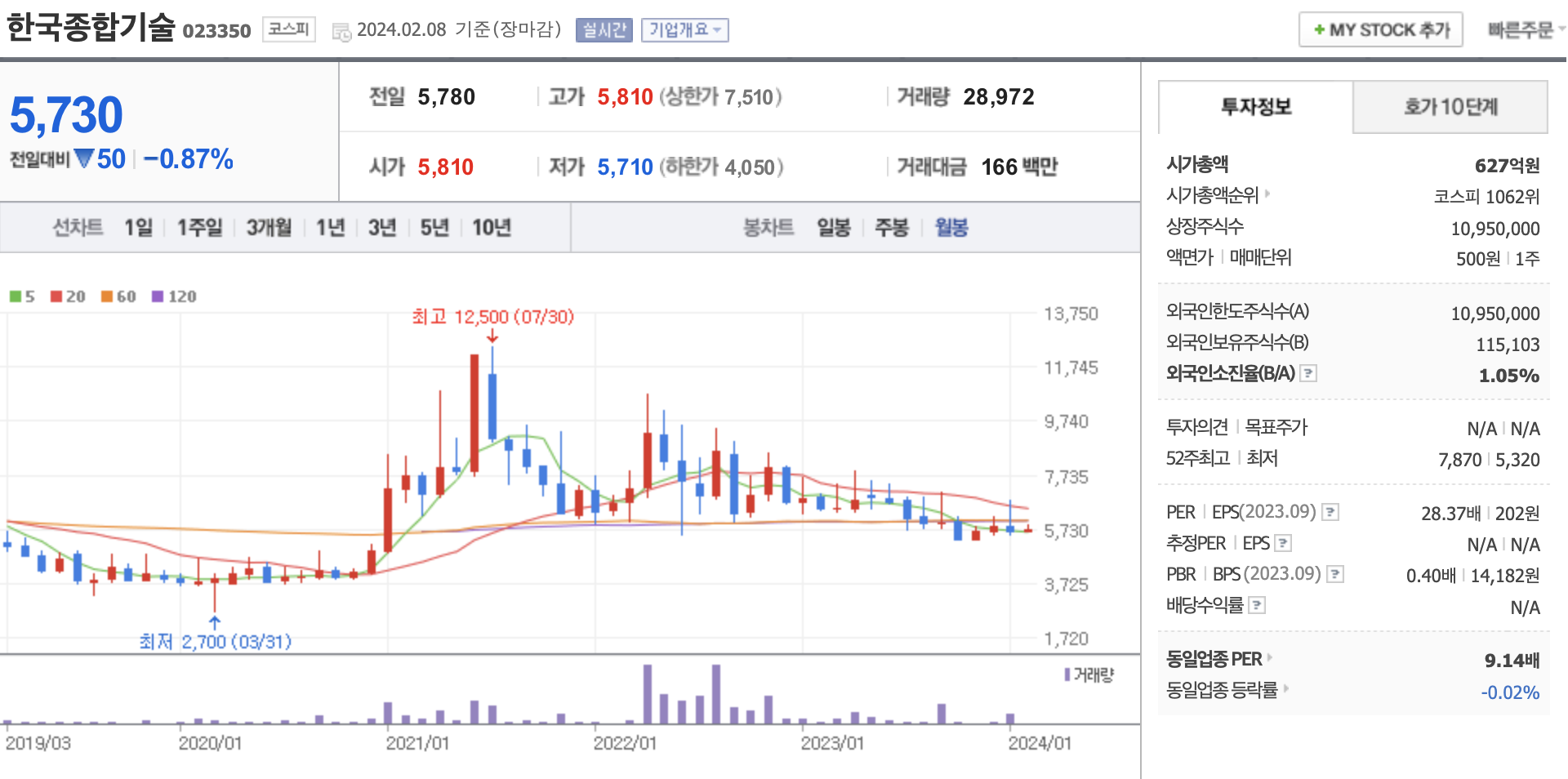Image resolution: width=1568 pixels, height=779 pixels.
Task: Click the stock code 023350
Action: click(216, 31)
